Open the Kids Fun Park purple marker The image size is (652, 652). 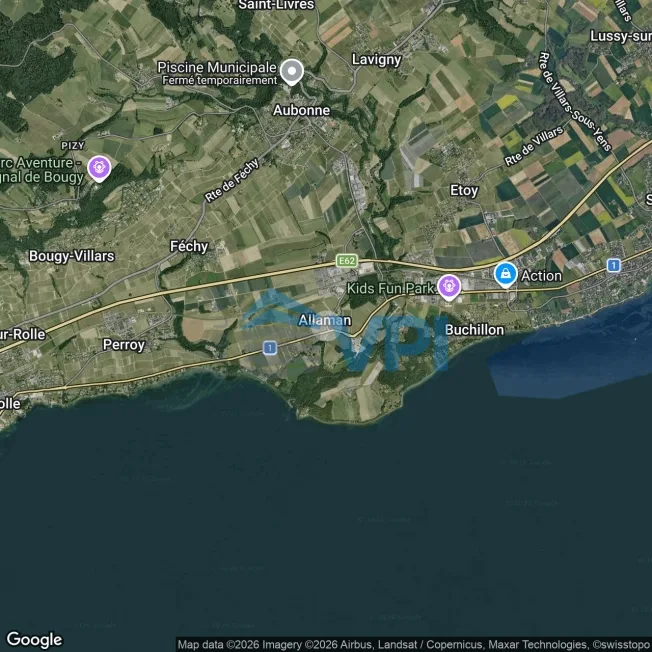(x=449, y=287)
